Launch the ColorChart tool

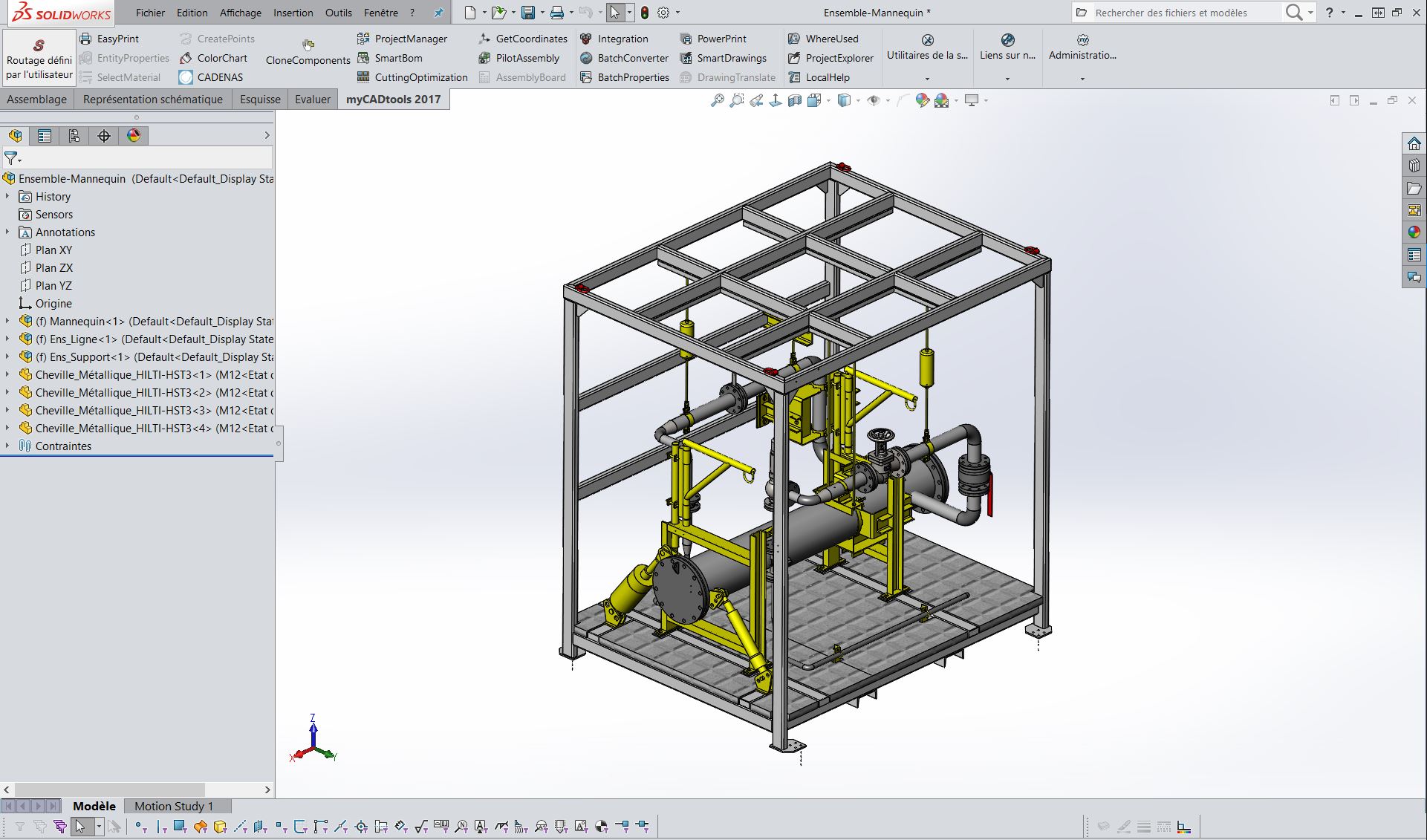point(213,58)
